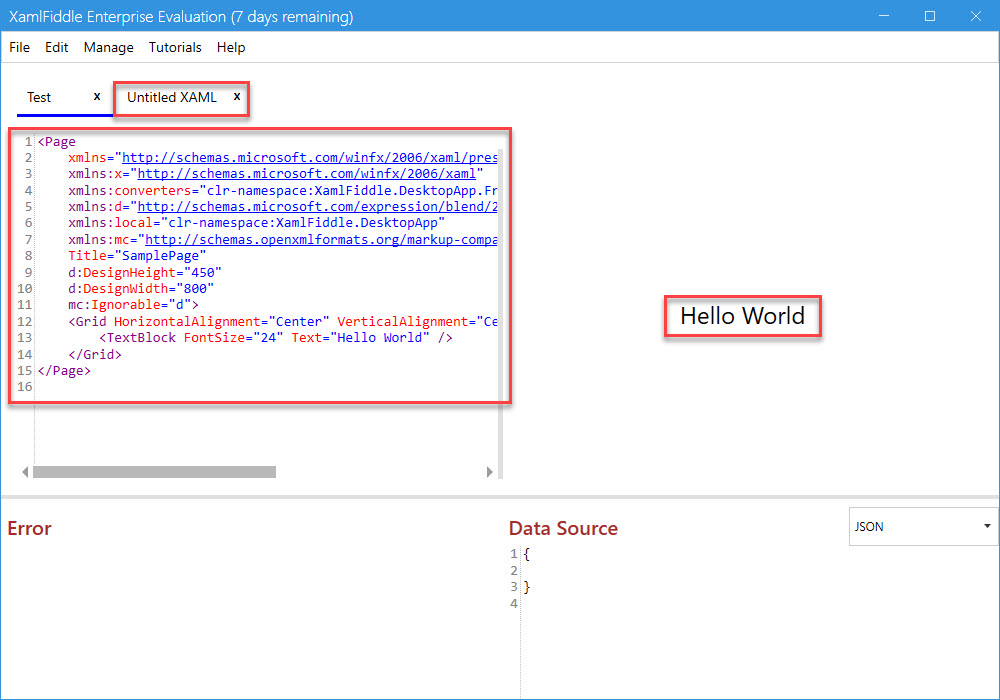
Task: Click the code editor horizontal scrollbar thumb
Action: pyautogui.click(x=154, y=472)
